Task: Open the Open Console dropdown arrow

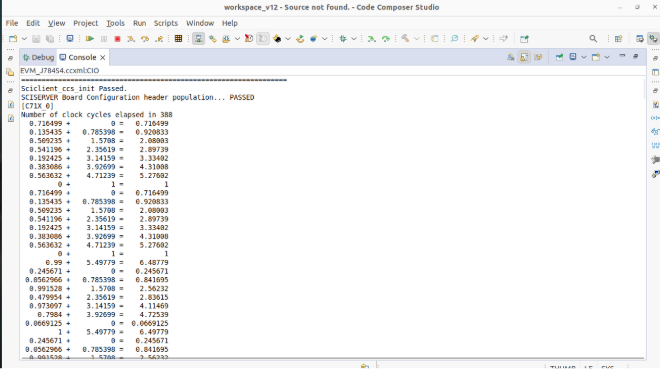Action: 607,57
